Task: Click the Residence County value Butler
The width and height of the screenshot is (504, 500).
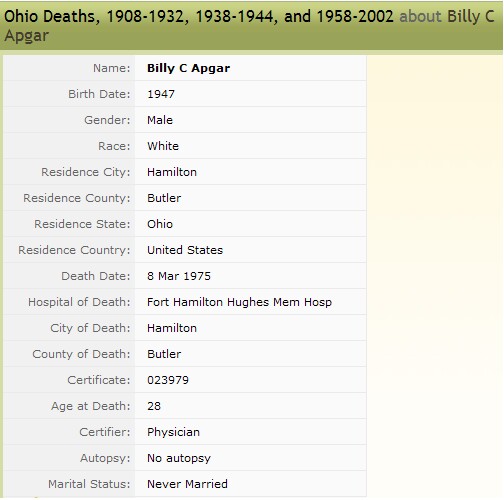Action: [164, 198]
